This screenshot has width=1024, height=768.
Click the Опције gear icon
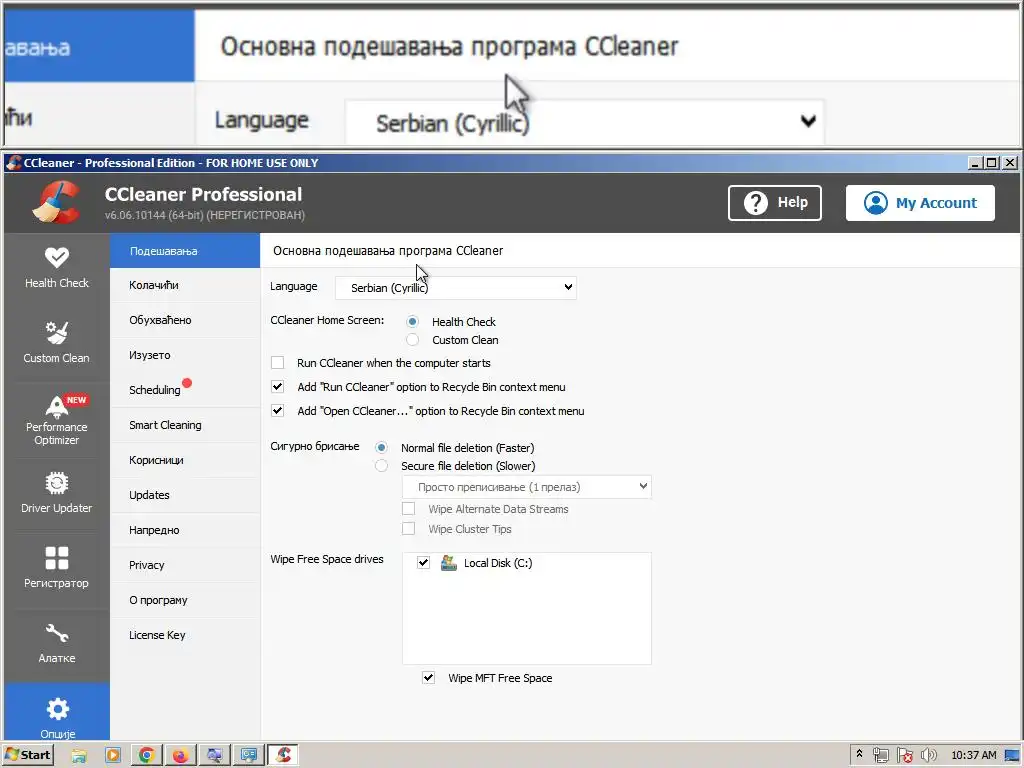point(57,709)
